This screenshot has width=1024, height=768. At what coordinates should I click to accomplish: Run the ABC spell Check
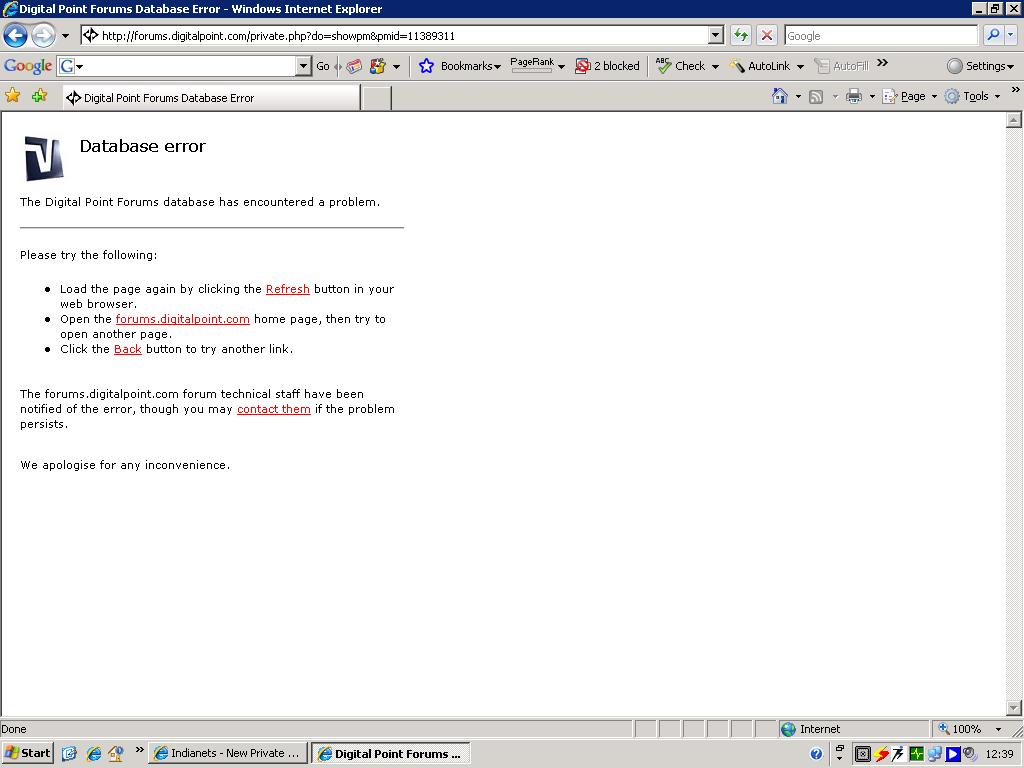(x=680, y=66)
